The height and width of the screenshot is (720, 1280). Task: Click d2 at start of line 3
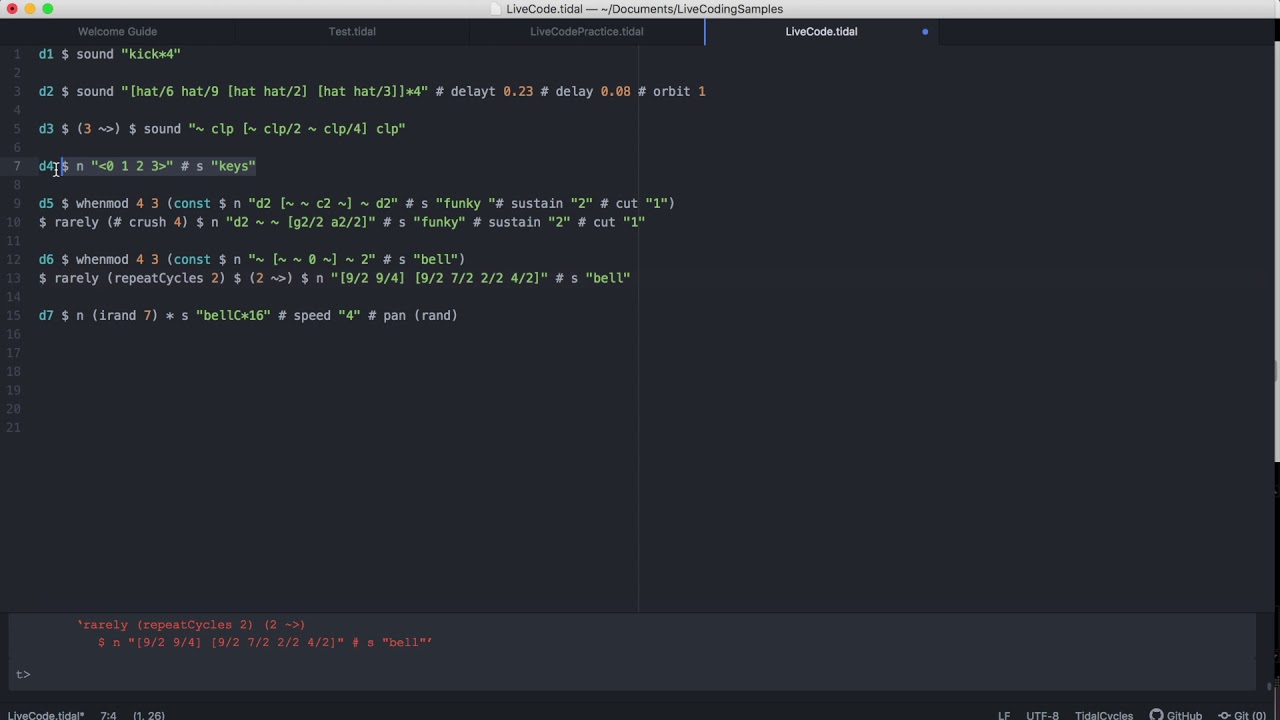(x=46, y=91)
